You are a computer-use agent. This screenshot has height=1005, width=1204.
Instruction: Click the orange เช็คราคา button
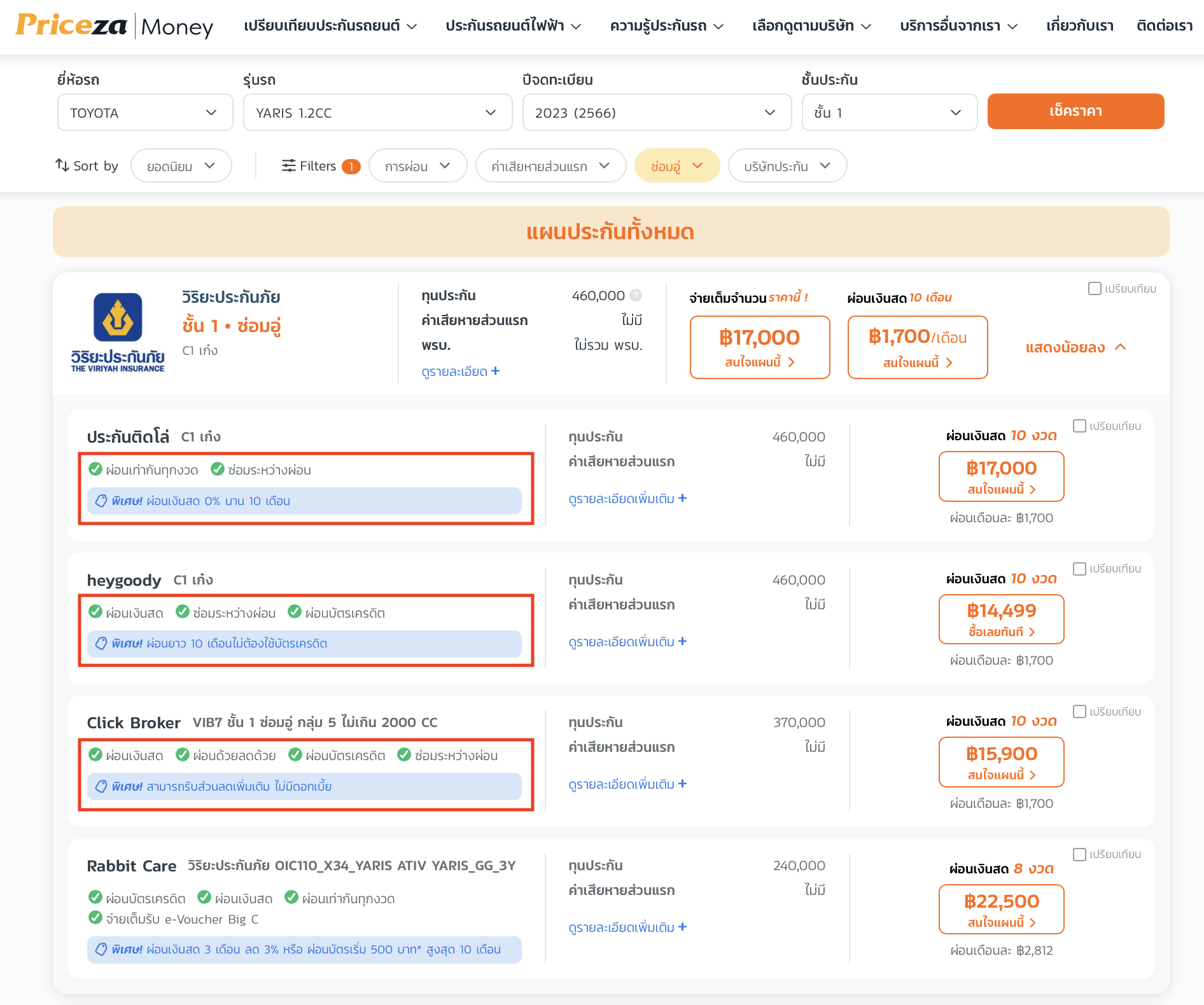tap(1075, 111)
